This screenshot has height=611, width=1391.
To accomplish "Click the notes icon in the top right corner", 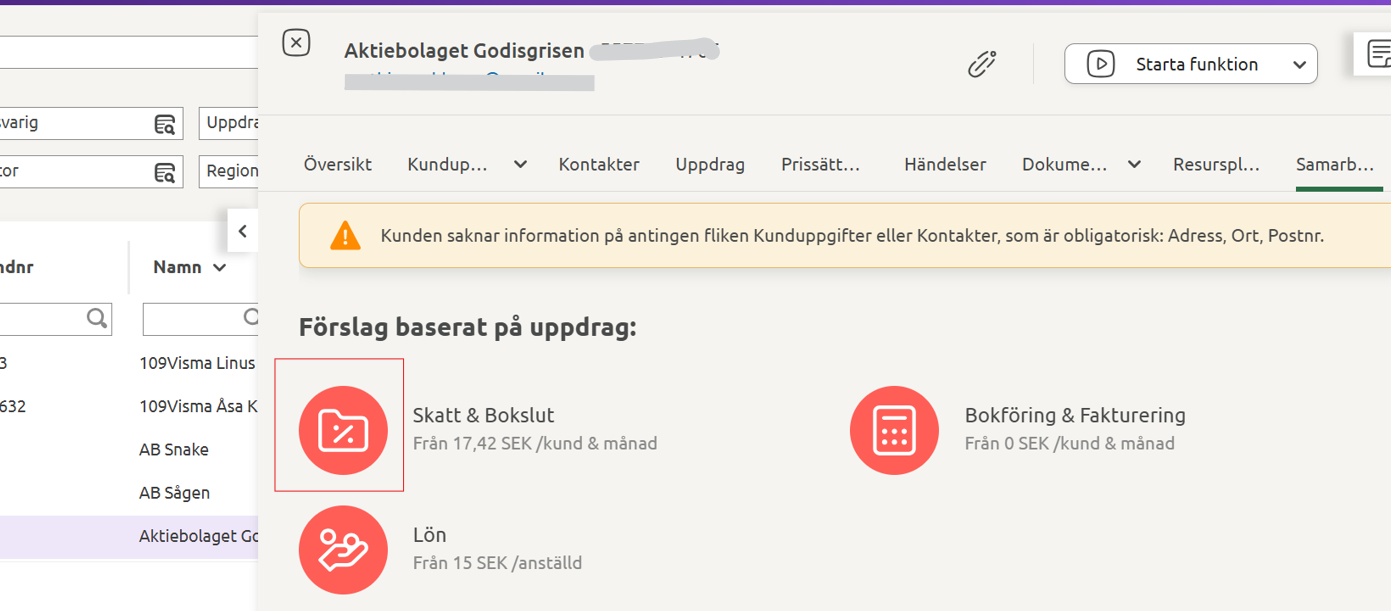I will [1381, 52].
